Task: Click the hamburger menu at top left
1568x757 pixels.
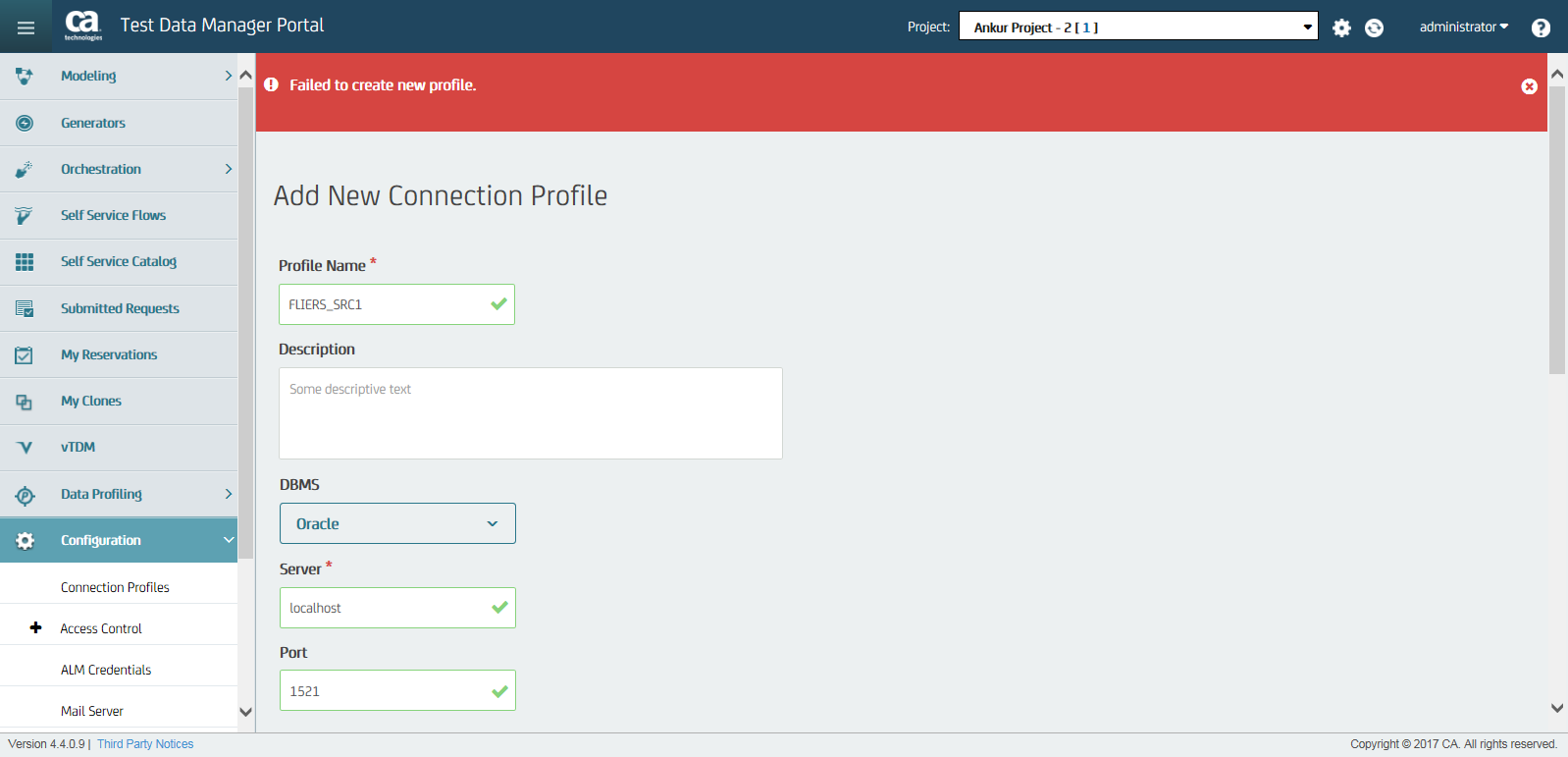Action: (x=26, y=27)
